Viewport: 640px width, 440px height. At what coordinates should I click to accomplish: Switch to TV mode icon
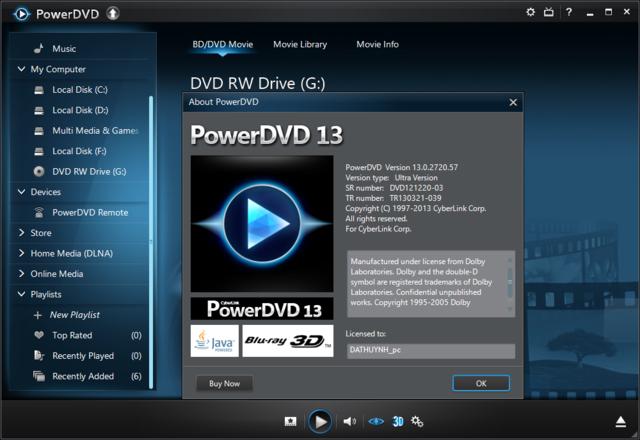(x=549, y=12)
